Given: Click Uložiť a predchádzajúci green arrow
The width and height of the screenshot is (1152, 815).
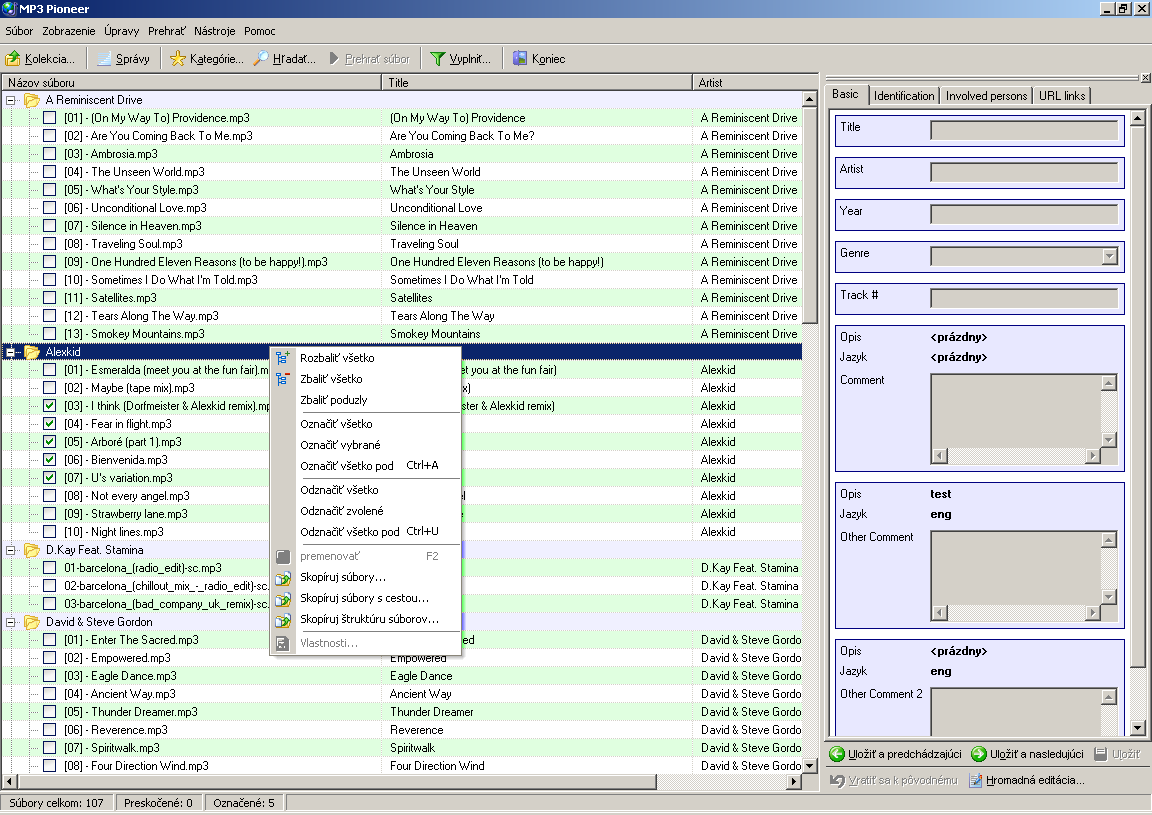Looking at the screenshot, I should [837, 754].
